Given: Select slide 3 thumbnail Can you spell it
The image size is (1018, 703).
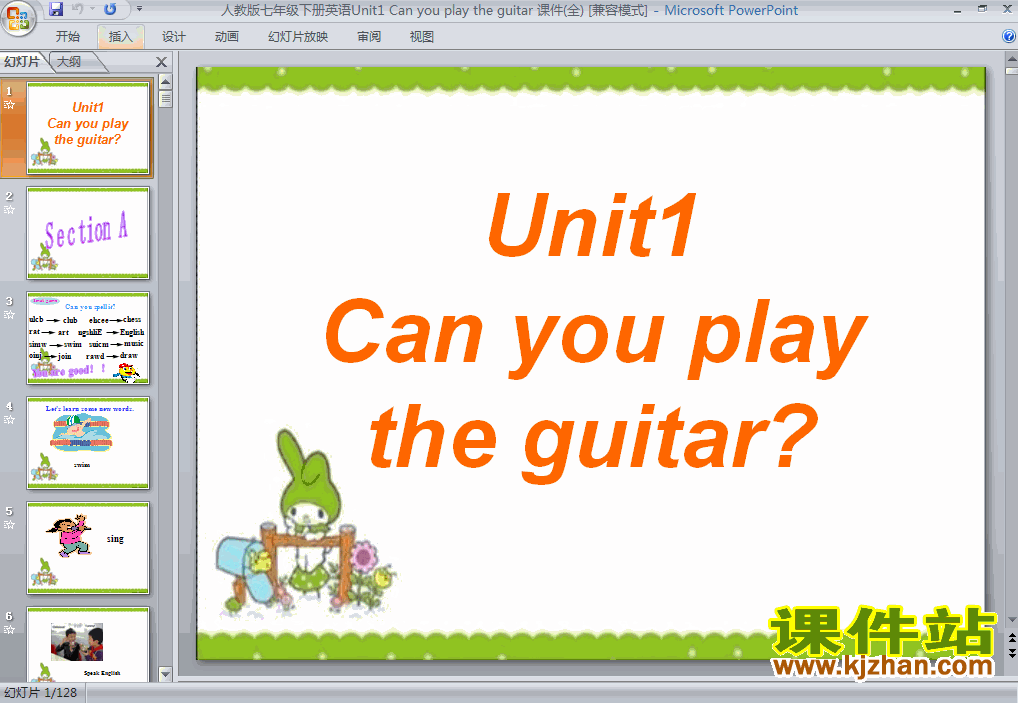Looking at the screenshot, I should coord(88,338).
